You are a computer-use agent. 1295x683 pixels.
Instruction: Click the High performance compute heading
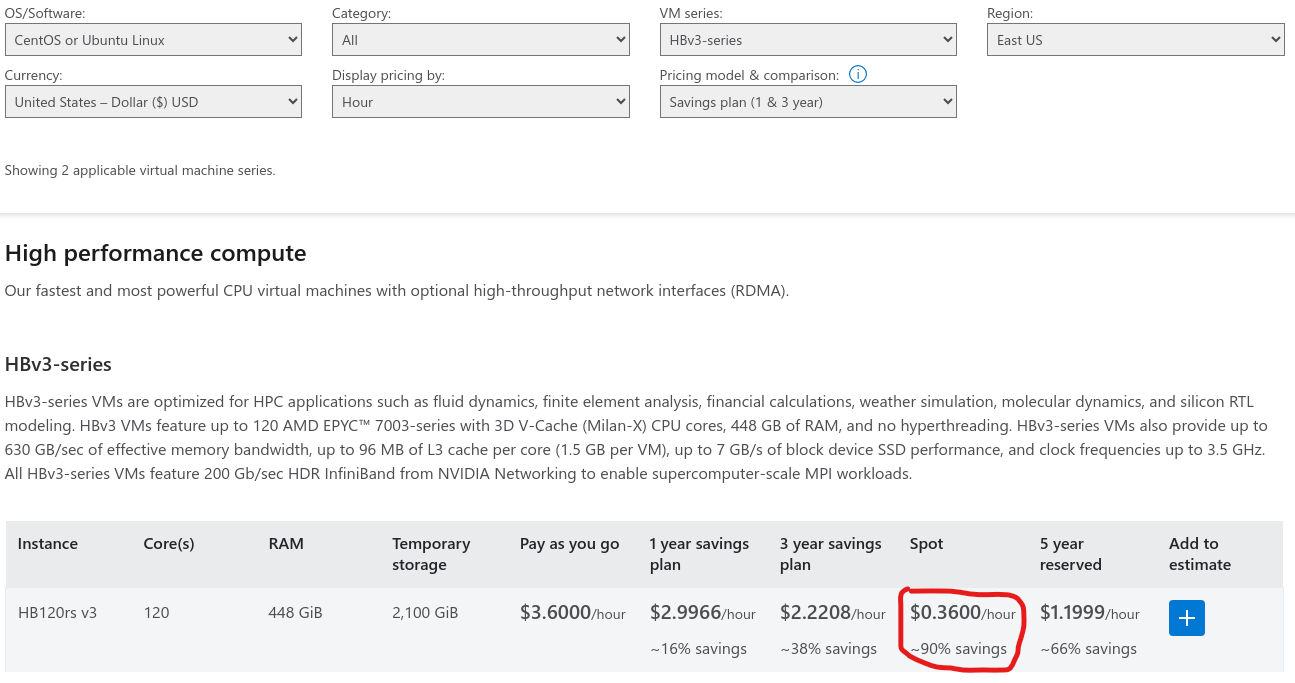(156, 254)
